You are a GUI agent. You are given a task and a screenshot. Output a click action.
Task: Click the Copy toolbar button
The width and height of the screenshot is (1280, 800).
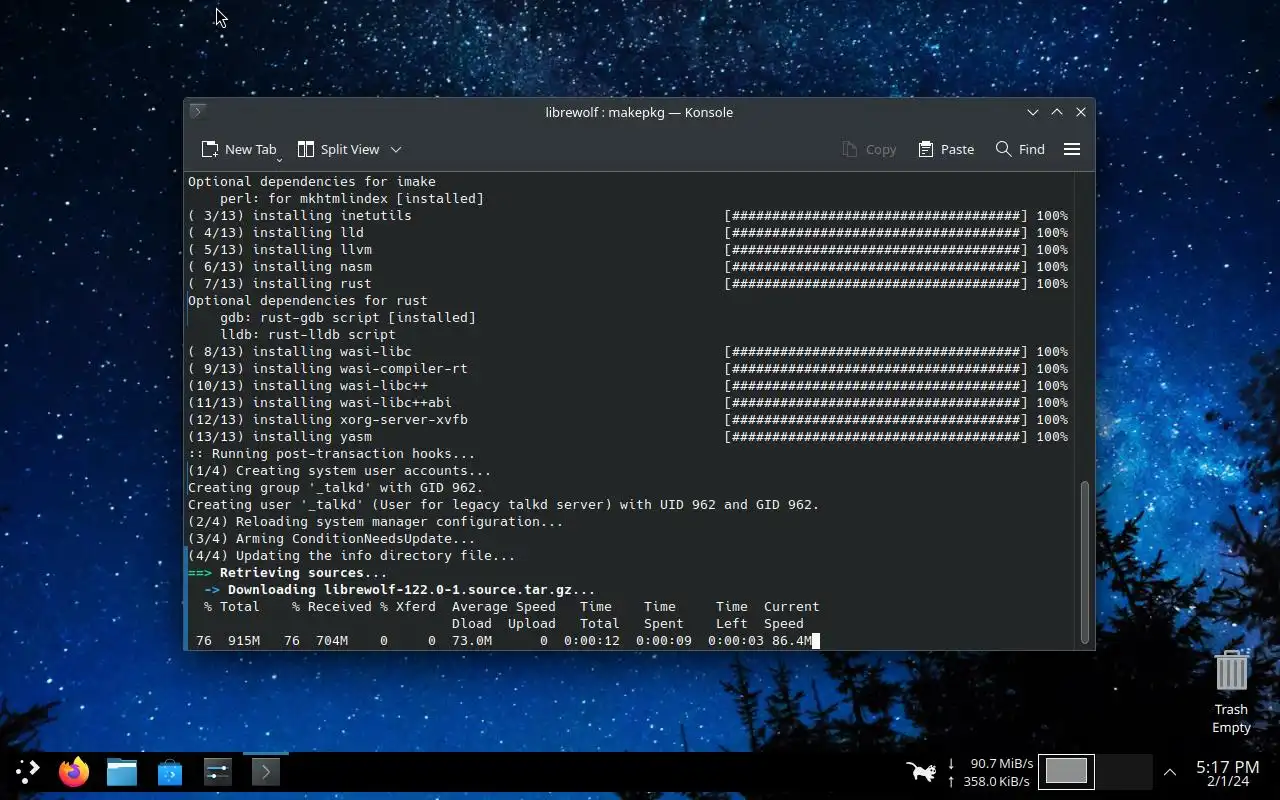(869, 149)
